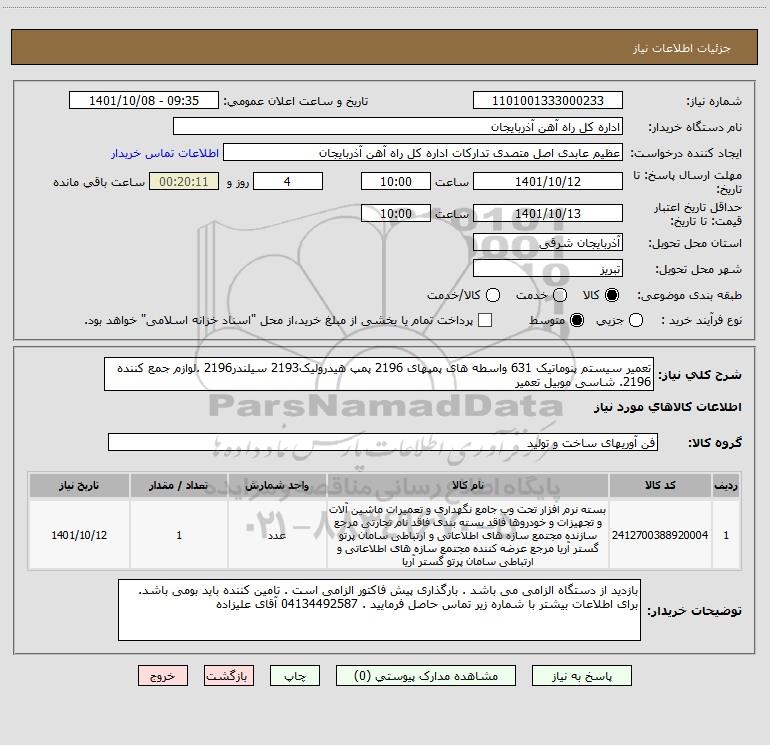This screenshot has height=745, width=770.
Task: Click product code 2412700388920004 cell
Action: [x=660, y=535]
